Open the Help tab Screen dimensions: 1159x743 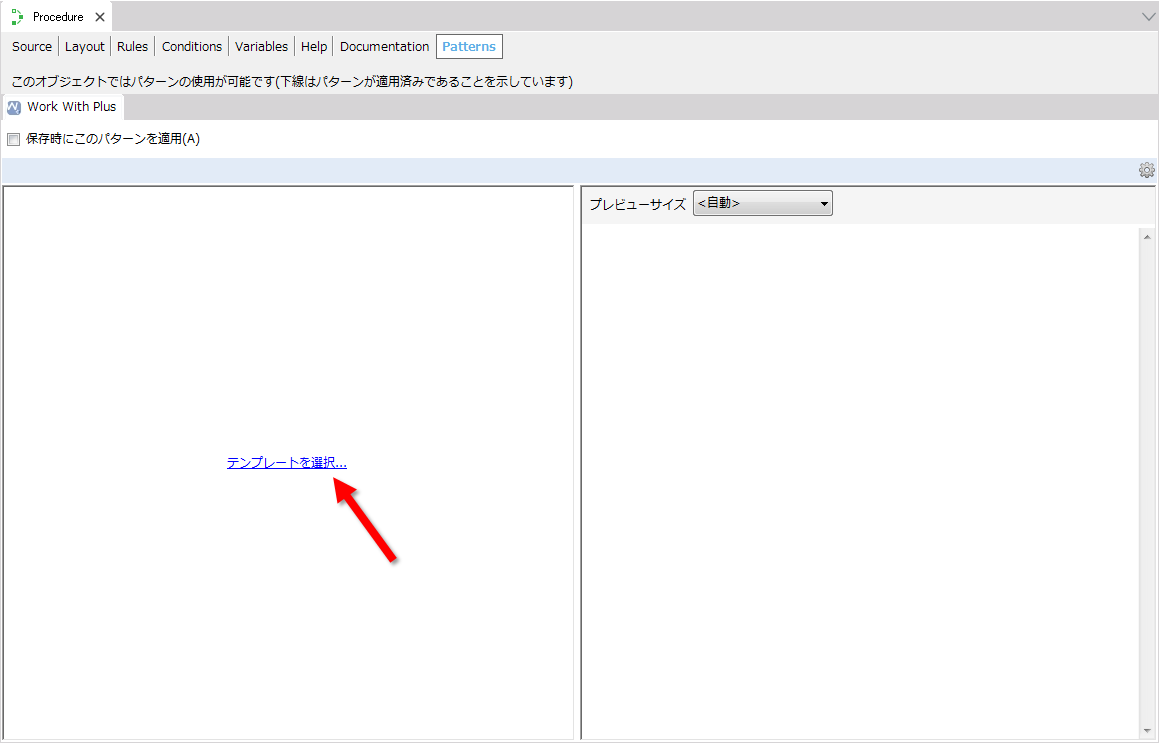pyautogui.click(x=314, y=47)
